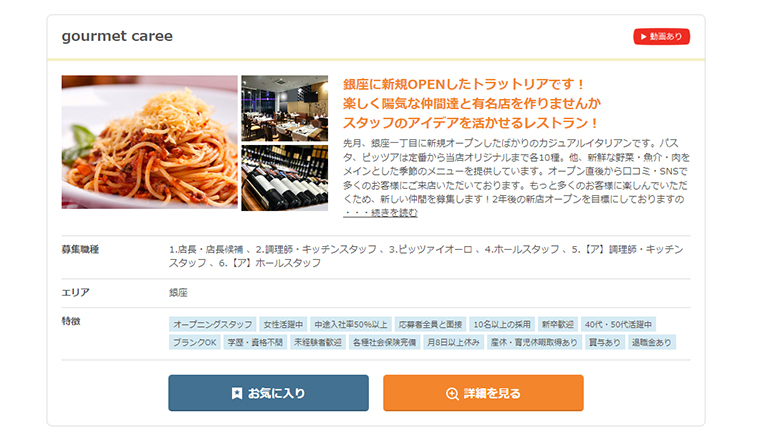The width and height of the screenshot is (760, 440).
Task: View the pasta dish photo
Action: pos(149,142)
